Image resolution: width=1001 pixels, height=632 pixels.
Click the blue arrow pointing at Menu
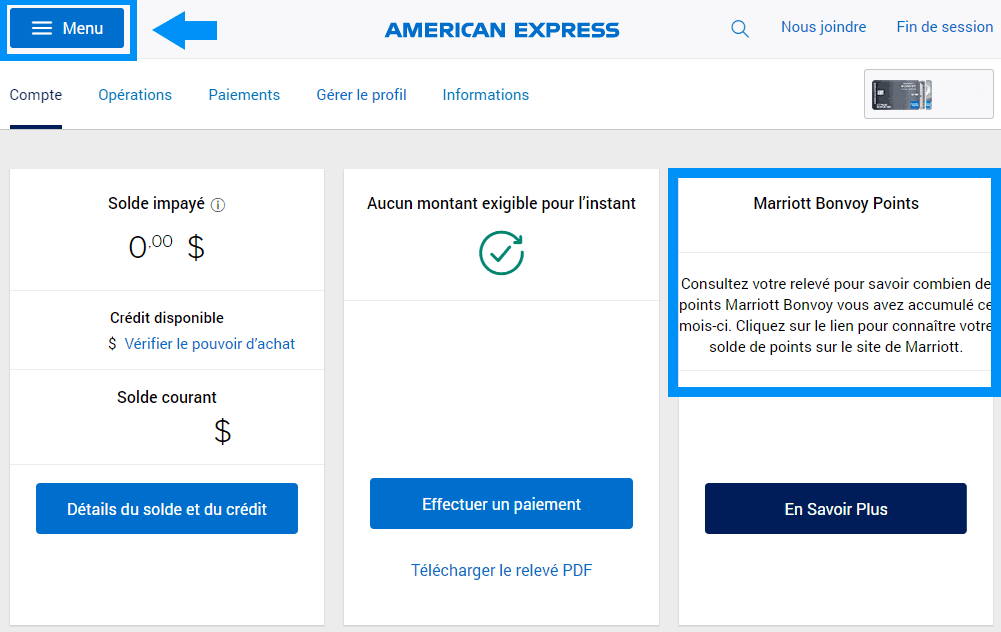[x=185, y=30]
